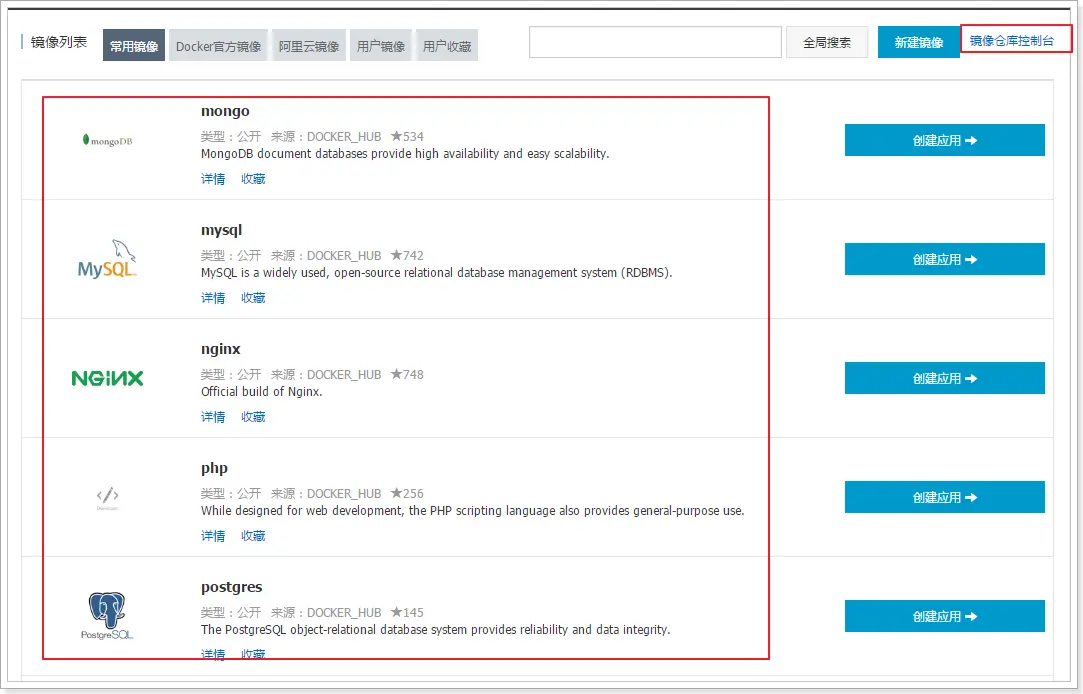Click the ★256 star rating of php
The height and width of the screenshot is (694, 1083).
[407, 493]
